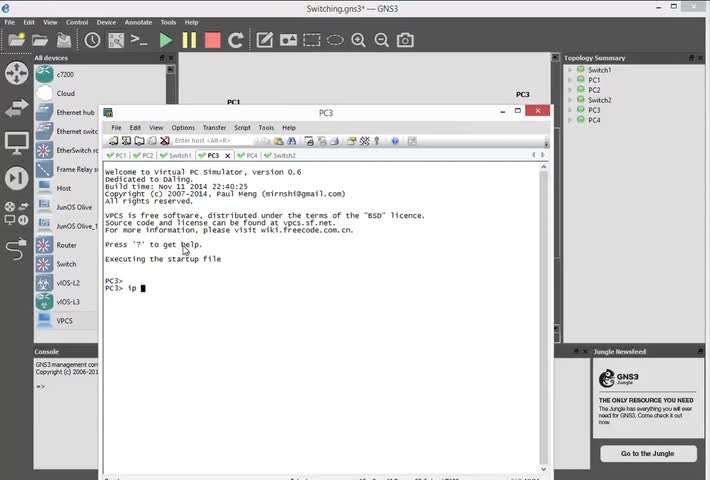Click the terminal scrollbar down arrow

pos(543,469)
